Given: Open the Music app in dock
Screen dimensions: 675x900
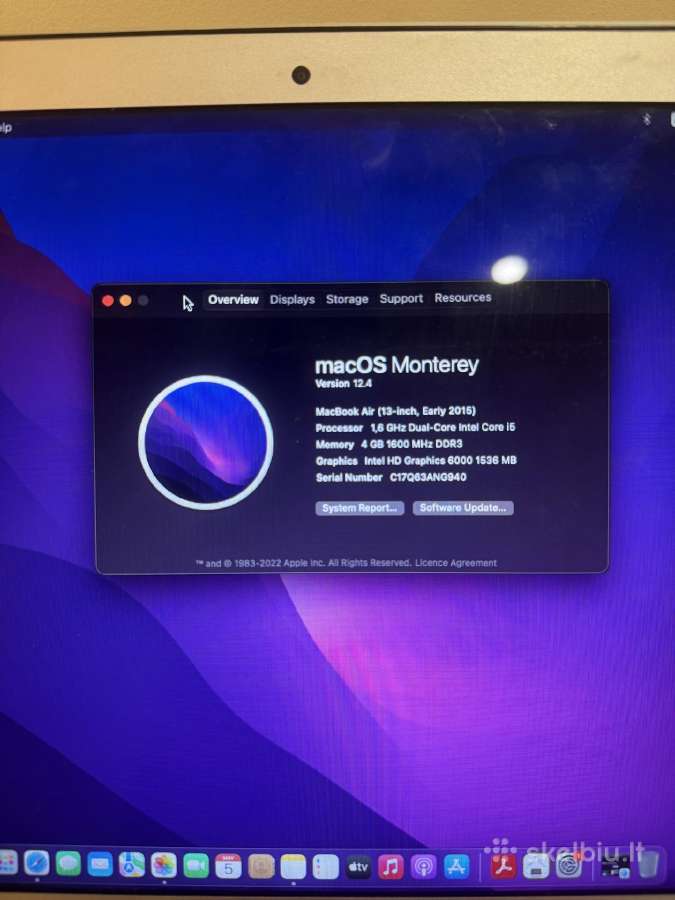Looking at the screenshot, I should coord(391,867).
